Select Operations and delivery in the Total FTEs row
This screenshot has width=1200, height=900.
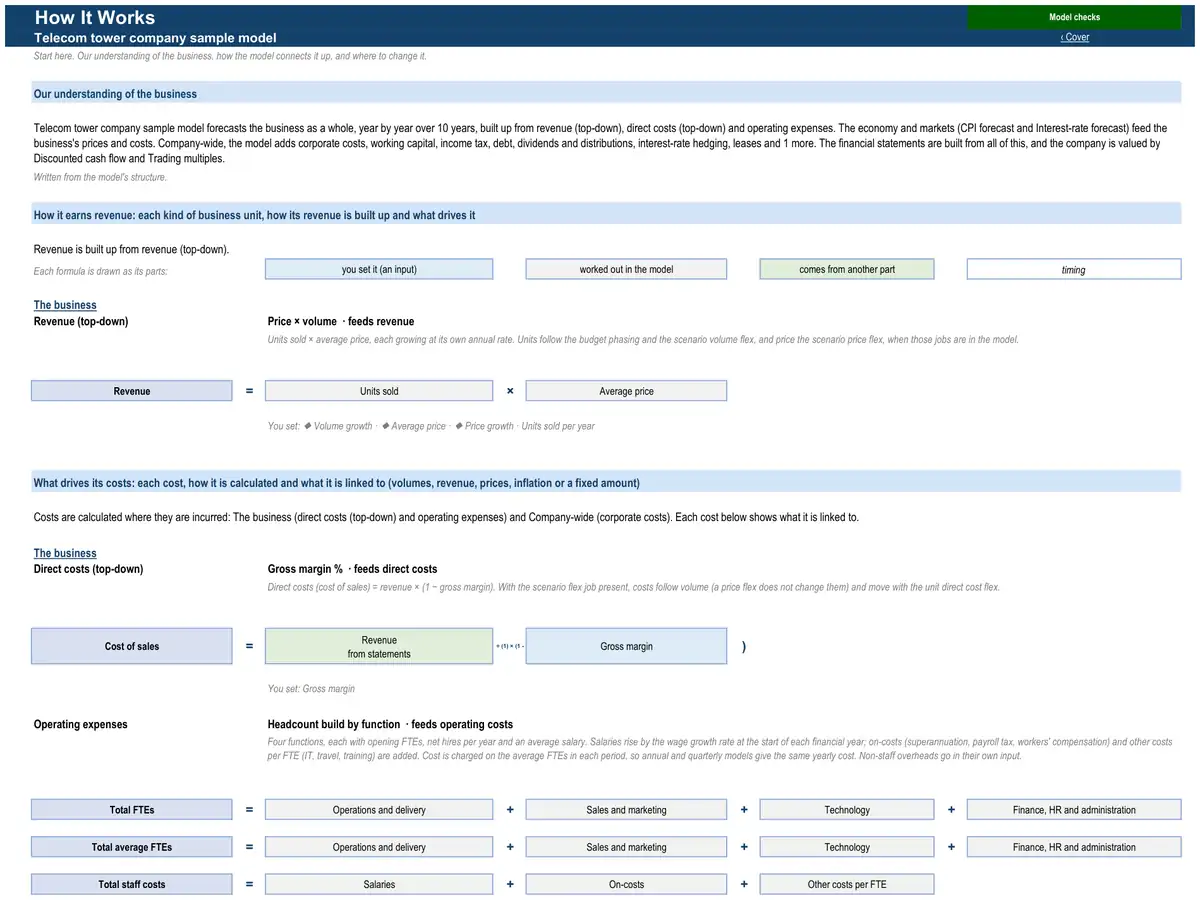379,810
